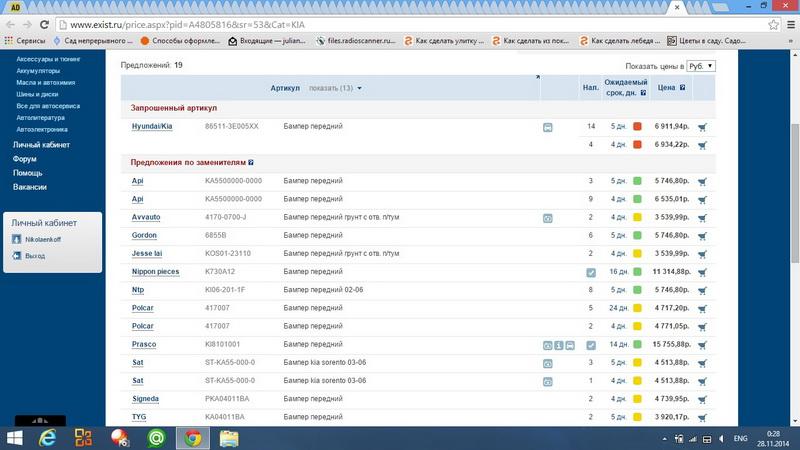Click Nikolaenkoff user profile icon
The height and width of the screenshot is (450, 800).
pos(16,239)
